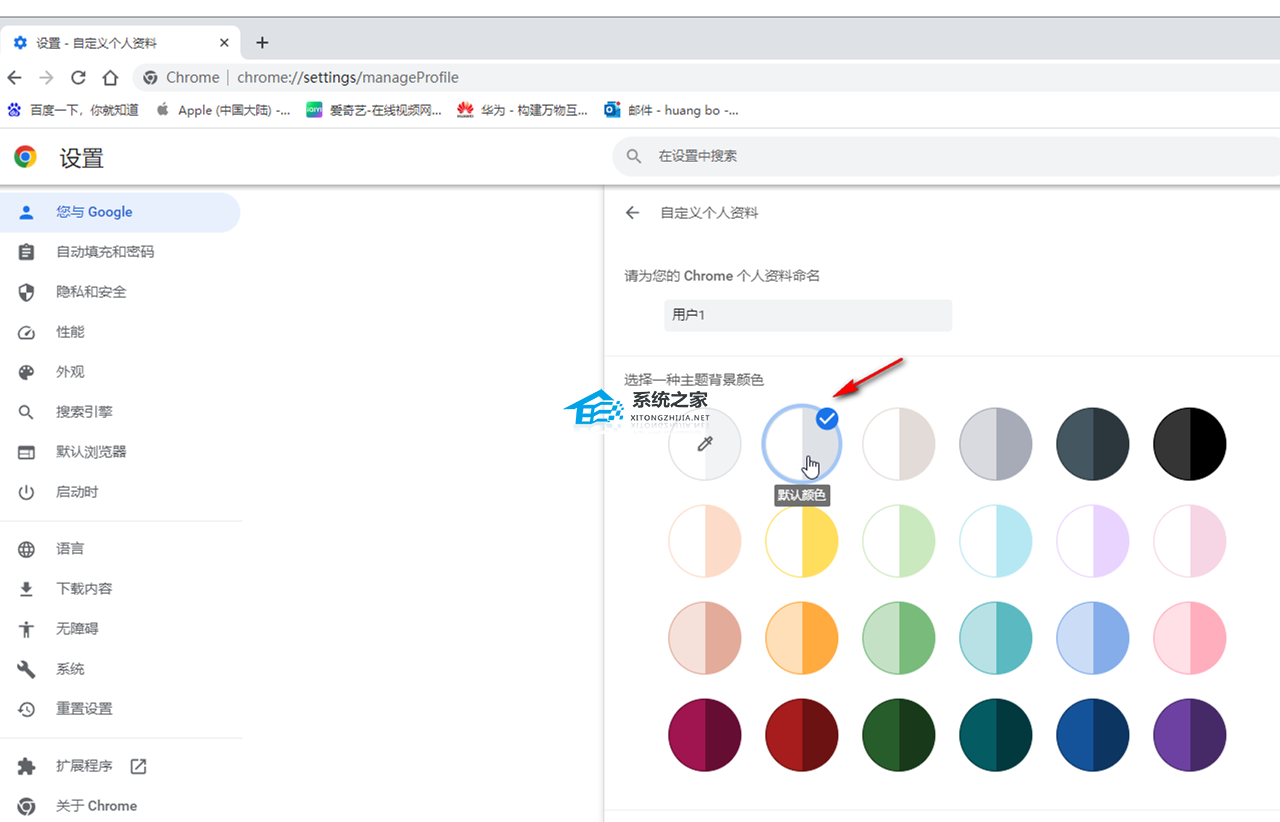Image resolution: width=1280 pixels, height=822 pixels.
Task: Open 重置设置 via the reset icon
Action: pyautogui.click(x=26, y=709)
